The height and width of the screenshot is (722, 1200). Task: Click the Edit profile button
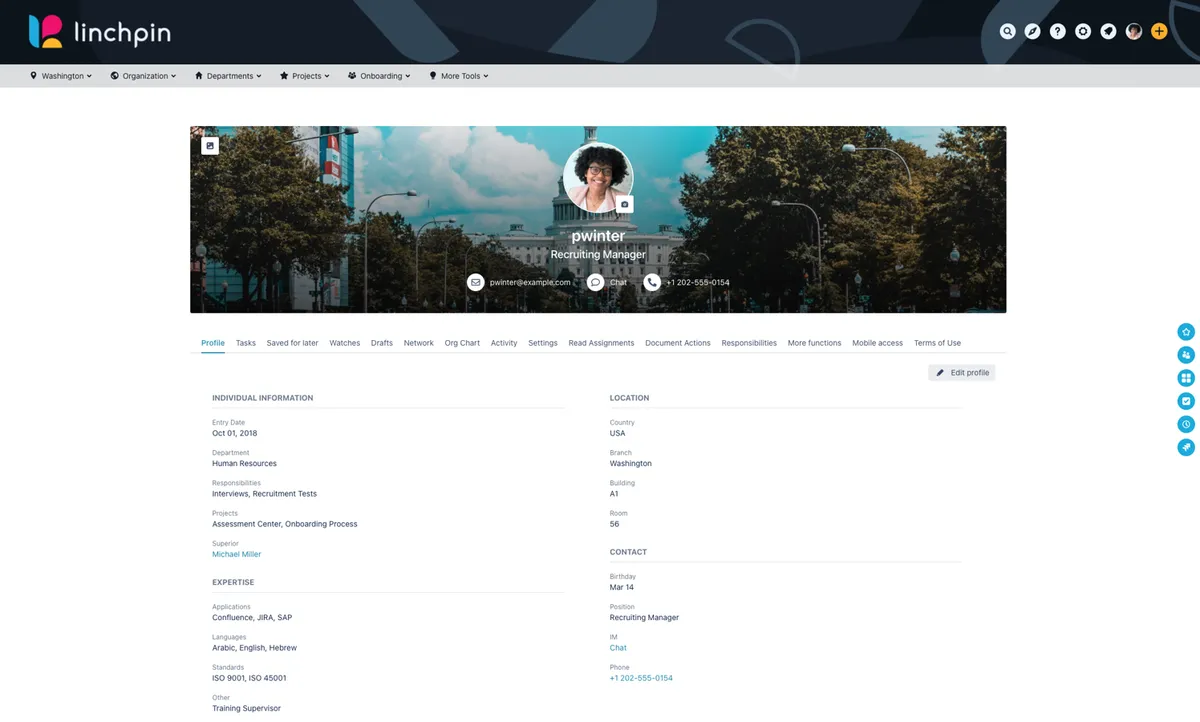(x=962, y=373)
